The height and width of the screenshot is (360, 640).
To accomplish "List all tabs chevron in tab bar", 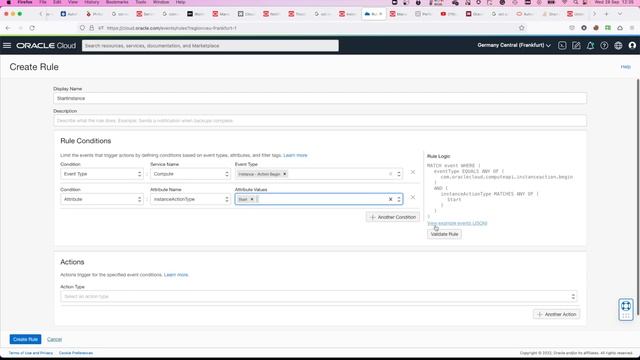I will [620, 14].
